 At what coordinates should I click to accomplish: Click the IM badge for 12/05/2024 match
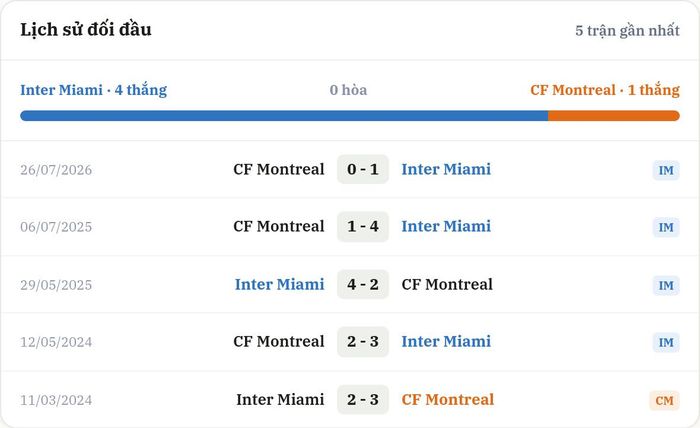(x=666, y=342)
